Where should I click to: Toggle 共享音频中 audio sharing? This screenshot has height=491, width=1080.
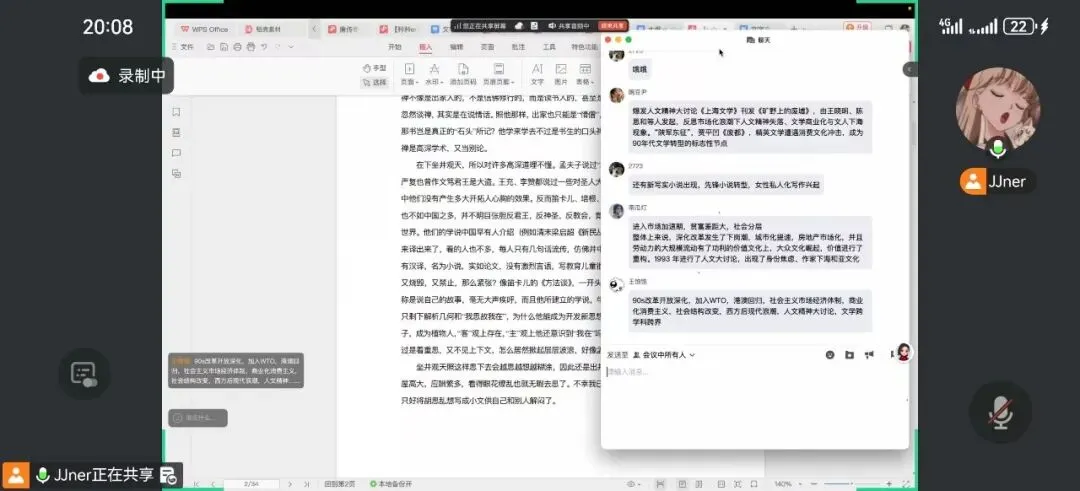[x=569, y=26]
